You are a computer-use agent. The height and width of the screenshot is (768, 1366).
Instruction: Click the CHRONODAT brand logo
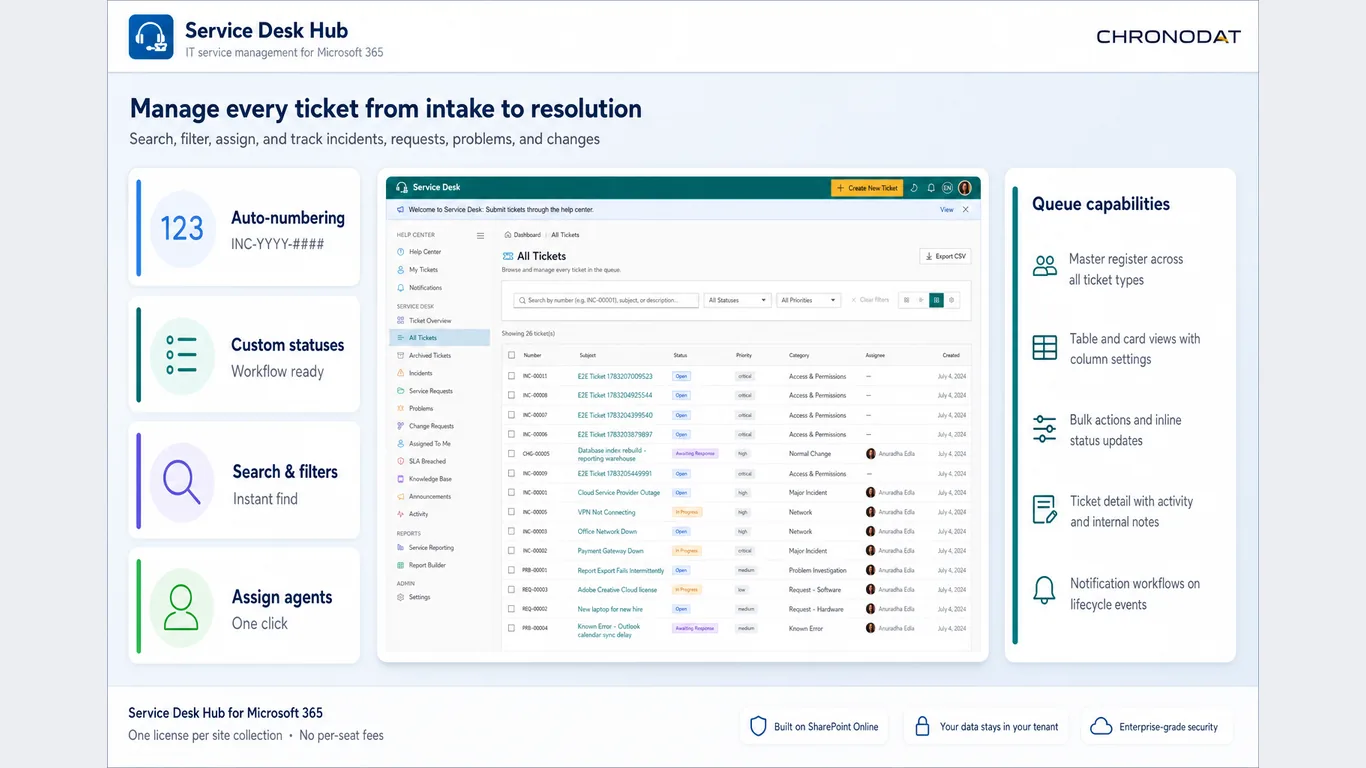[1168, 37]
